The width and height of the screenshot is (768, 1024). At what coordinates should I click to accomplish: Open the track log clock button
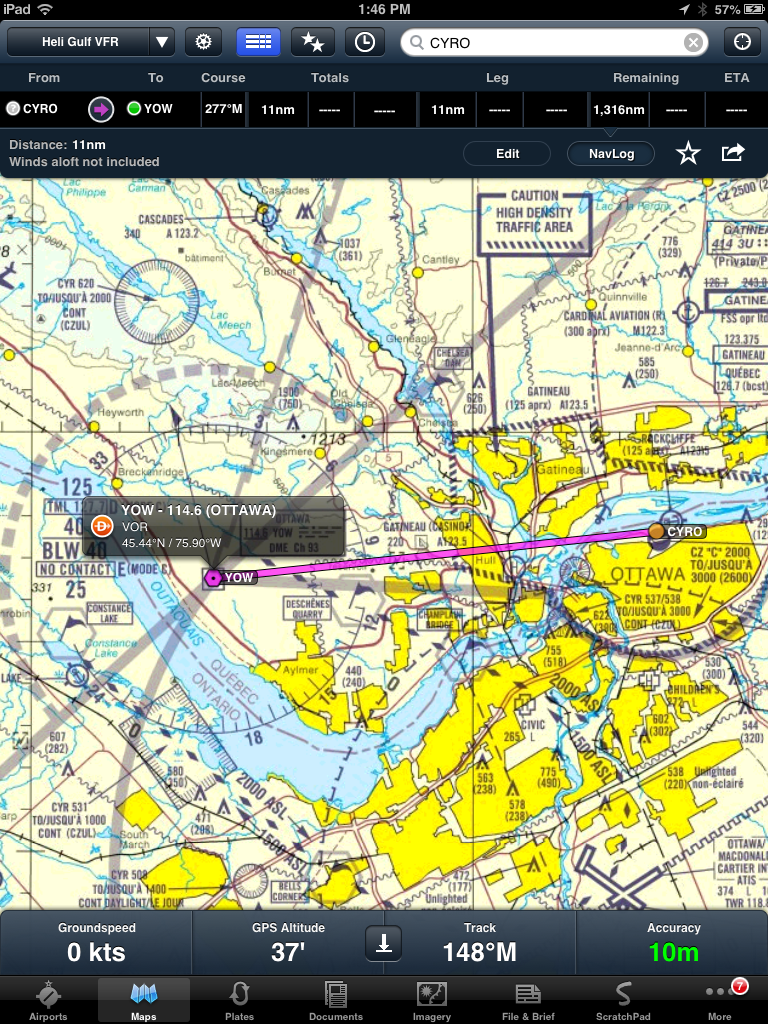pos(364,42)
